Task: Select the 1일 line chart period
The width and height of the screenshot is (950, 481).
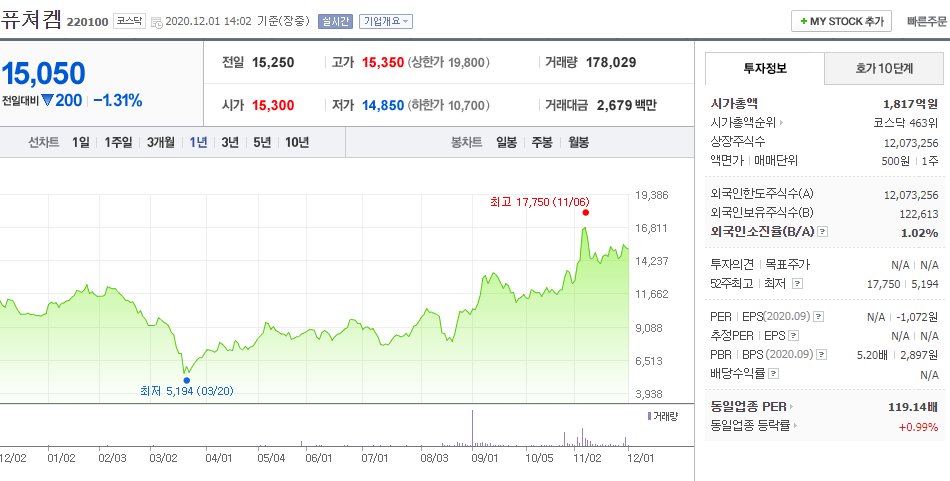Action: point(81,142)
